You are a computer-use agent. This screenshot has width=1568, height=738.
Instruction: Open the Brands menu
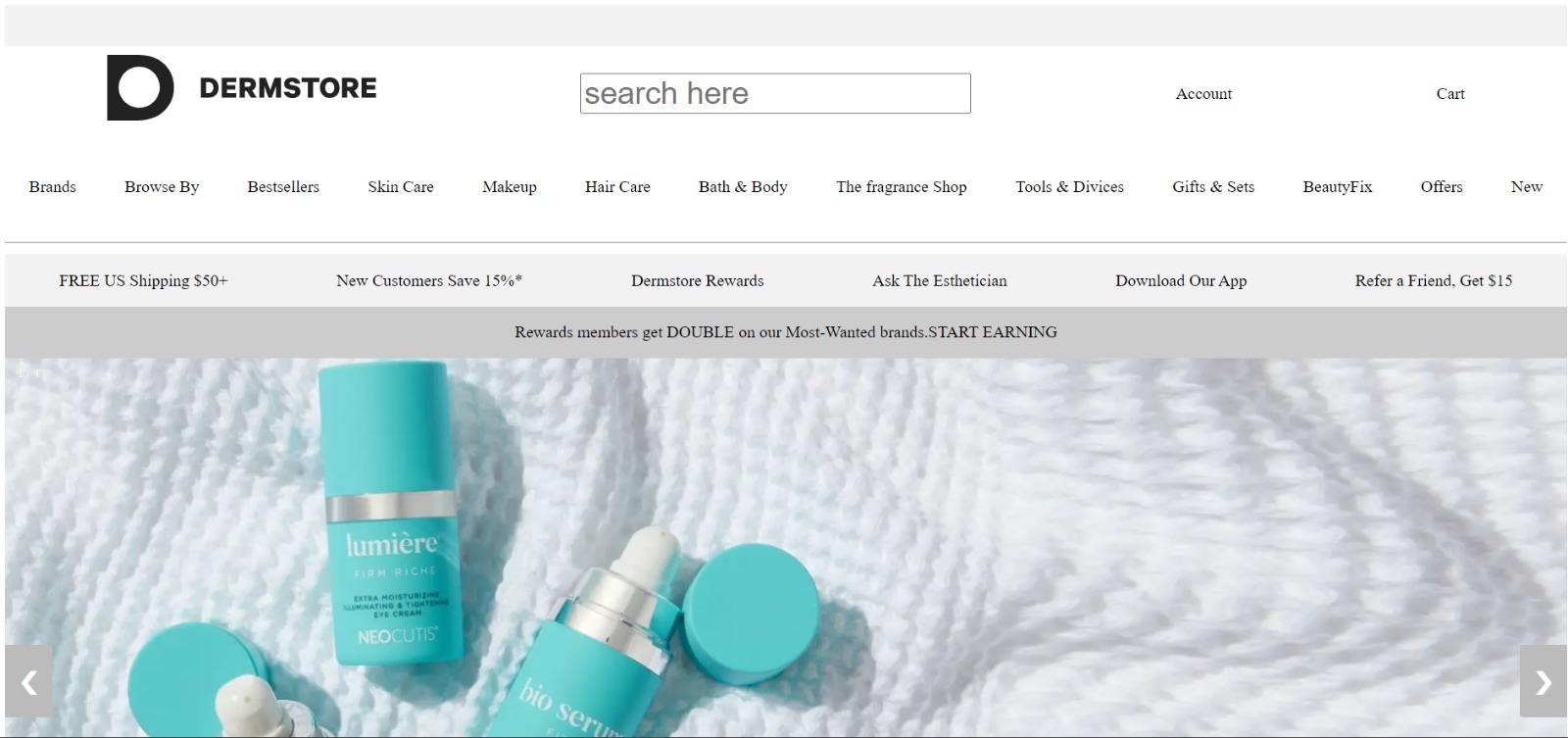pos(53,187)
